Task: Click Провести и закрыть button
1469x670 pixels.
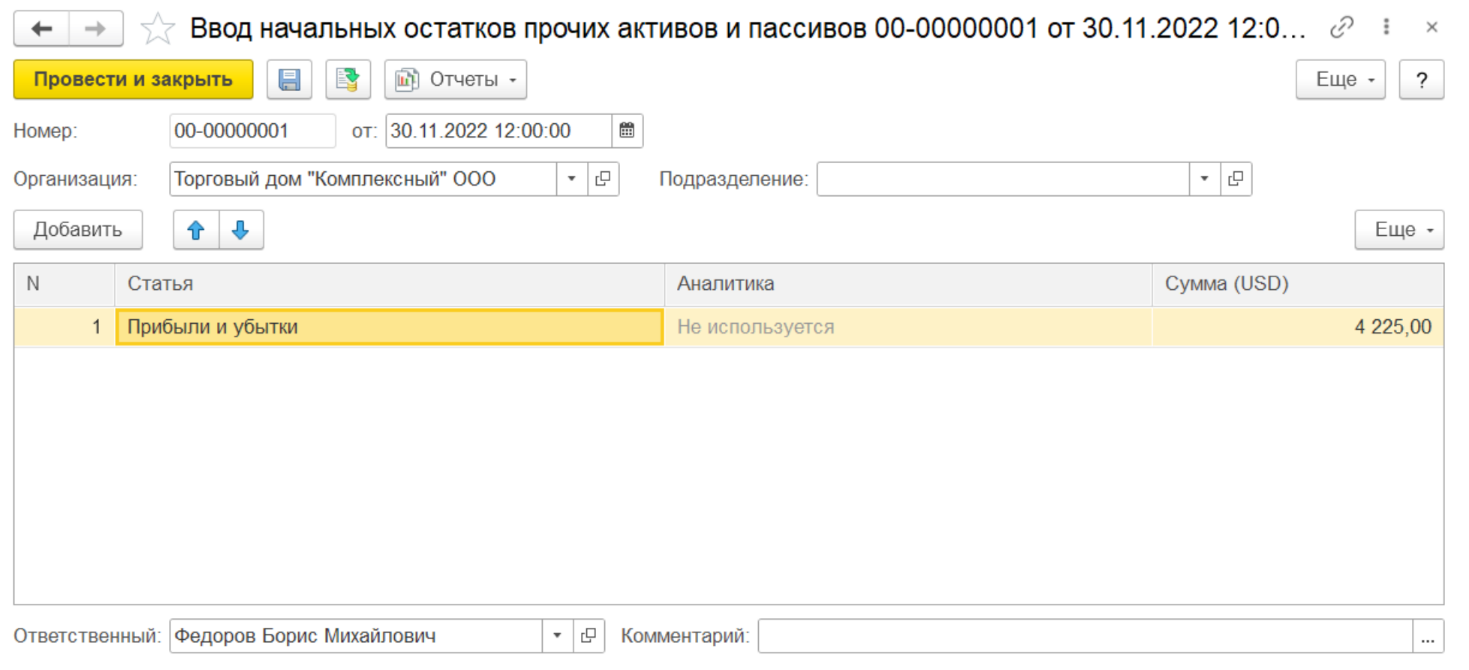Action: tap(133, 80)
